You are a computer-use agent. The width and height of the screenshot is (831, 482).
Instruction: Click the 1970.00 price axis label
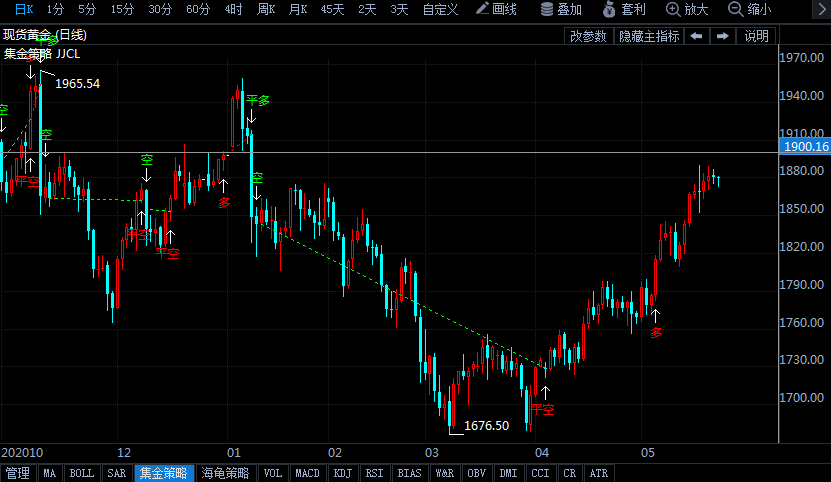[x=801, y=58]
